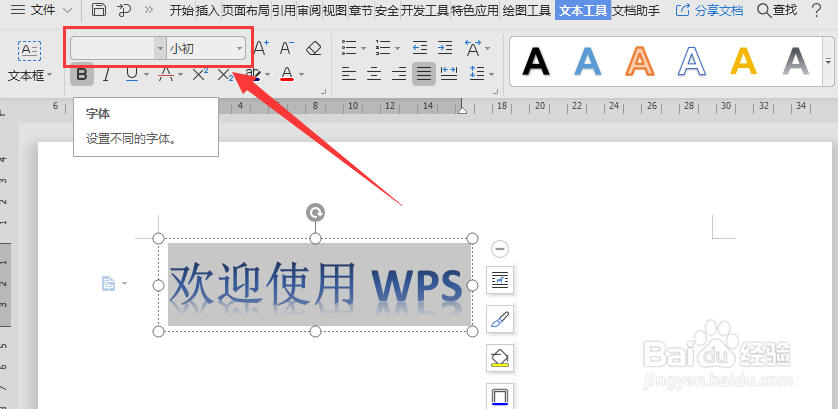Open shape fill bucket beside text box
Screen dimensions: 838x409
[x=500, y=358]
